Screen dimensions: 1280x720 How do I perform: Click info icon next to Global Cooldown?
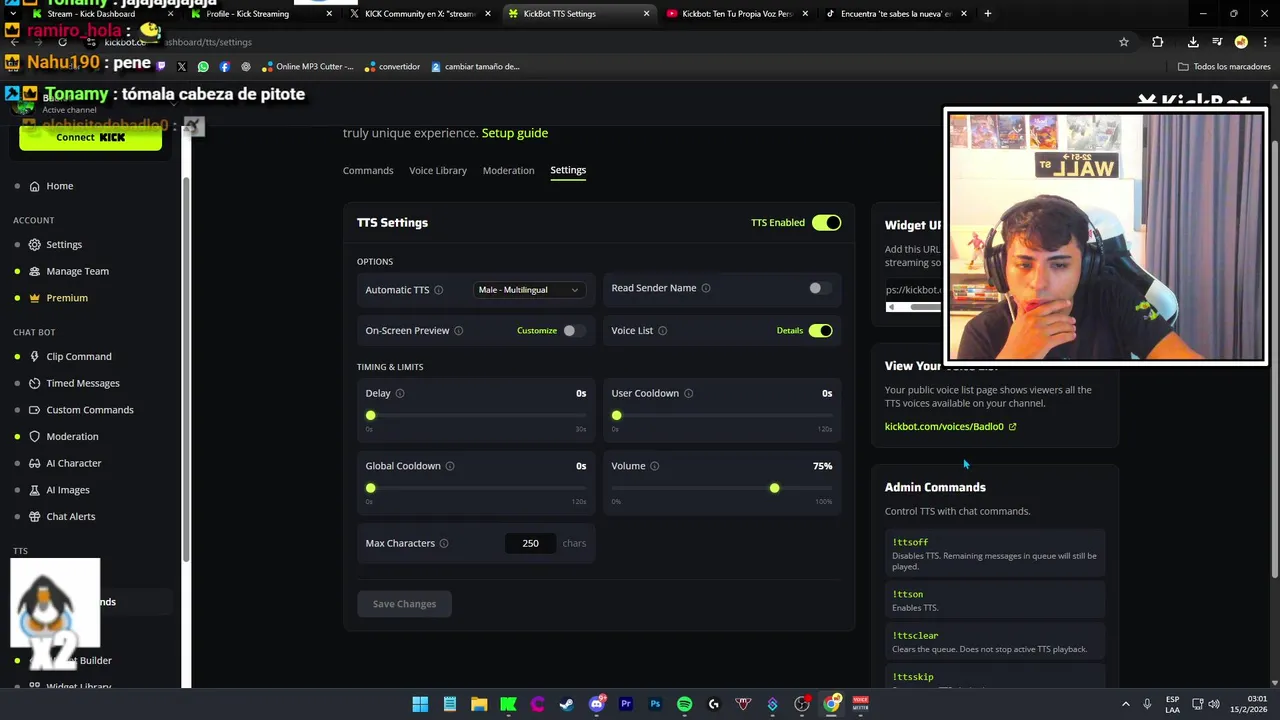tap(450, 466)
